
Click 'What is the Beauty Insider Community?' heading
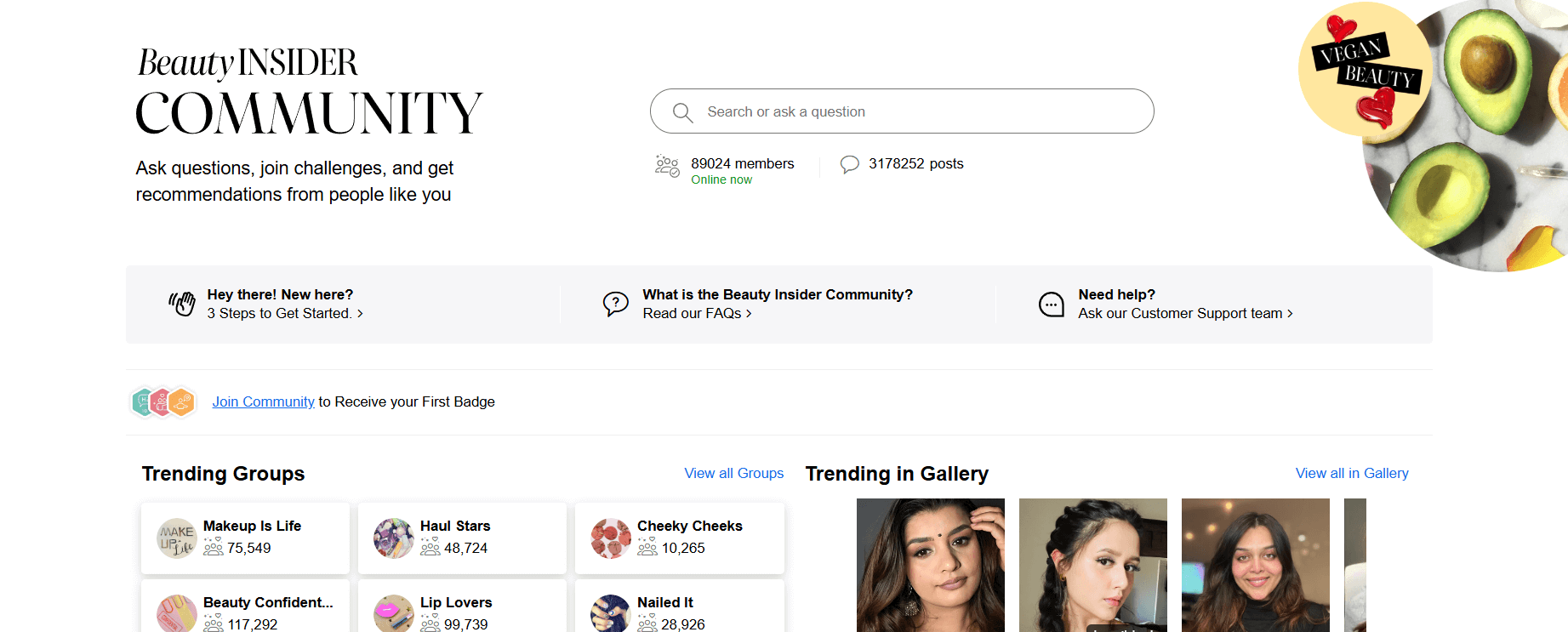(x=778, y=294)
